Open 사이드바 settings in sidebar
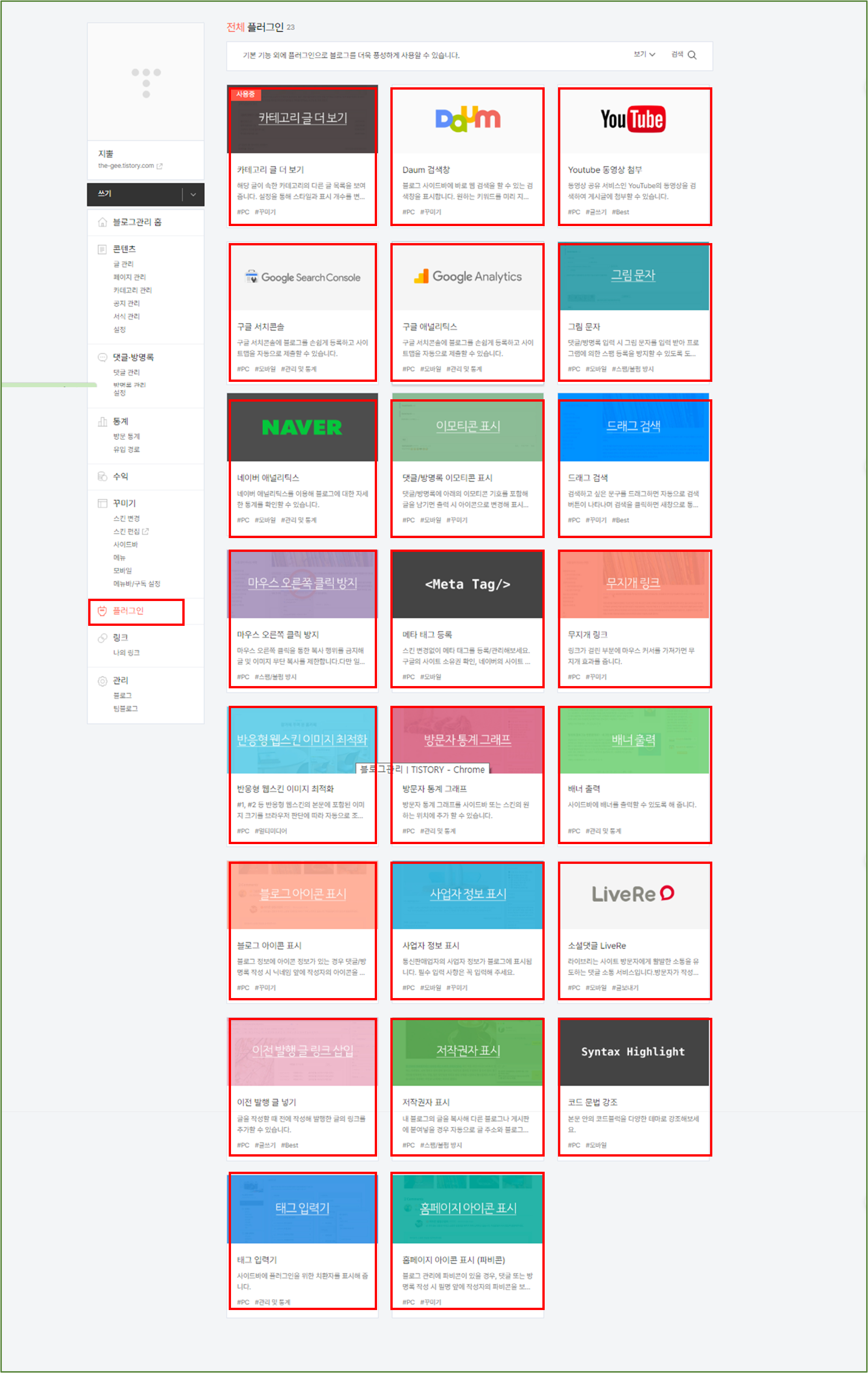Viewport: 868px width, 1373px height. point(125,545)
